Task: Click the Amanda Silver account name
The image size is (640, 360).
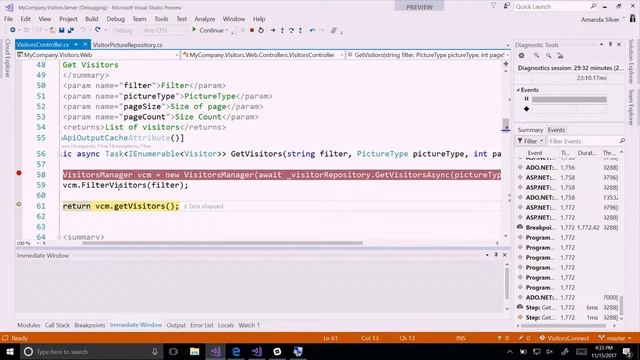Action: pos(600,20)
